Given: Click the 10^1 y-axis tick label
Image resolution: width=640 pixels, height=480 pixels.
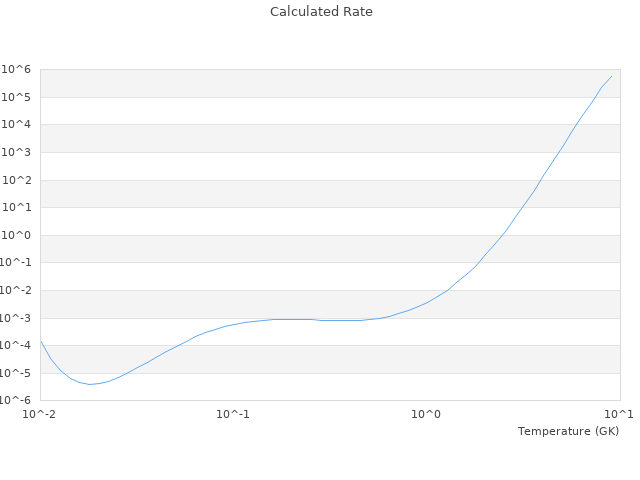Looking at the screenshot, I should 19,208.
